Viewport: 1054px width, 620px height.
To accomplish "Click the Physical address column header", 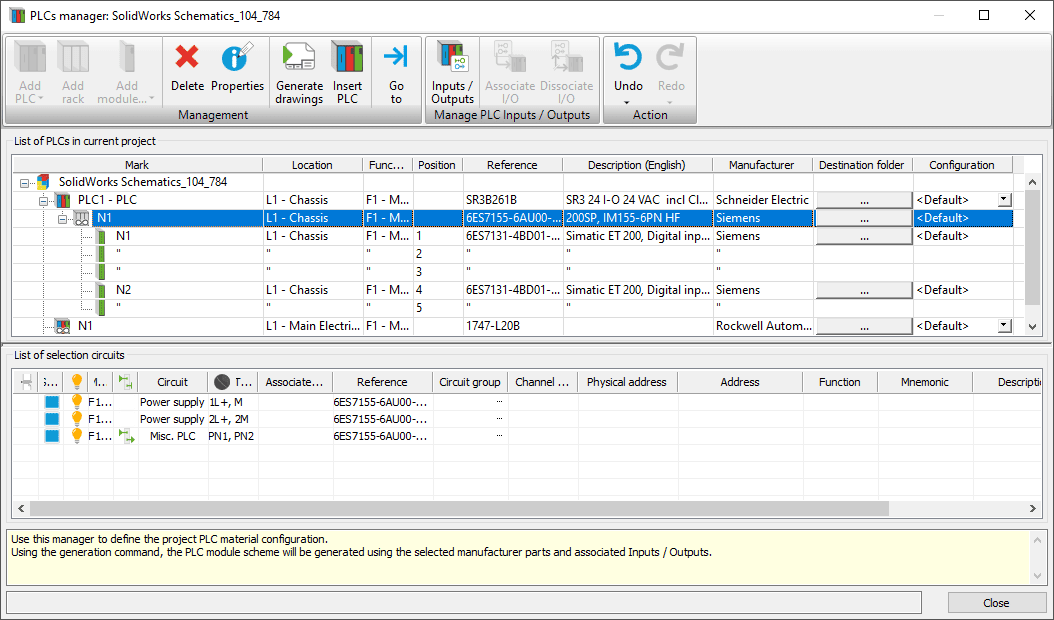I will click(626, 382).
